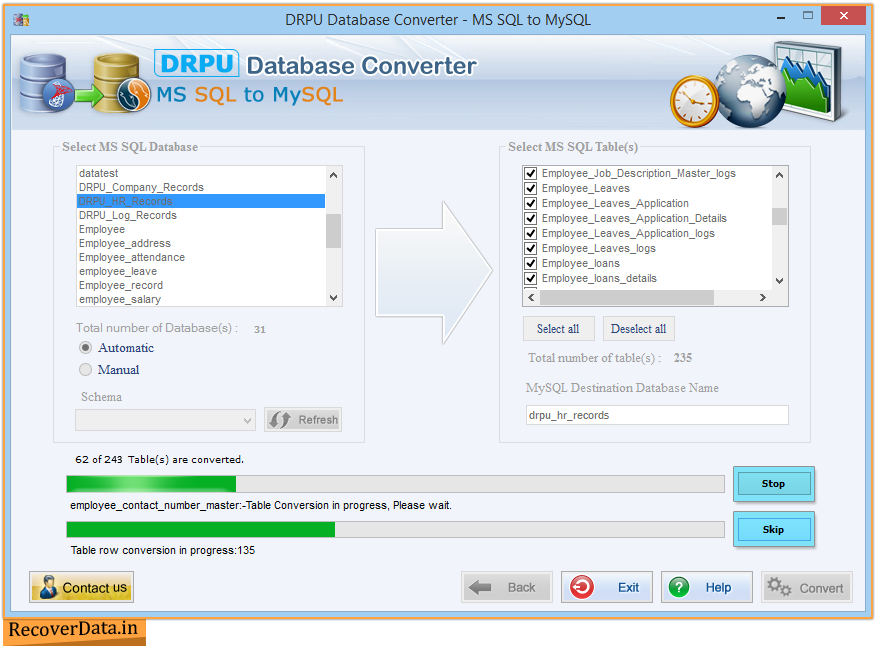Click table list vertical scrollbar thumb
Screen dimensions: 876x646
tap(779, 216)
